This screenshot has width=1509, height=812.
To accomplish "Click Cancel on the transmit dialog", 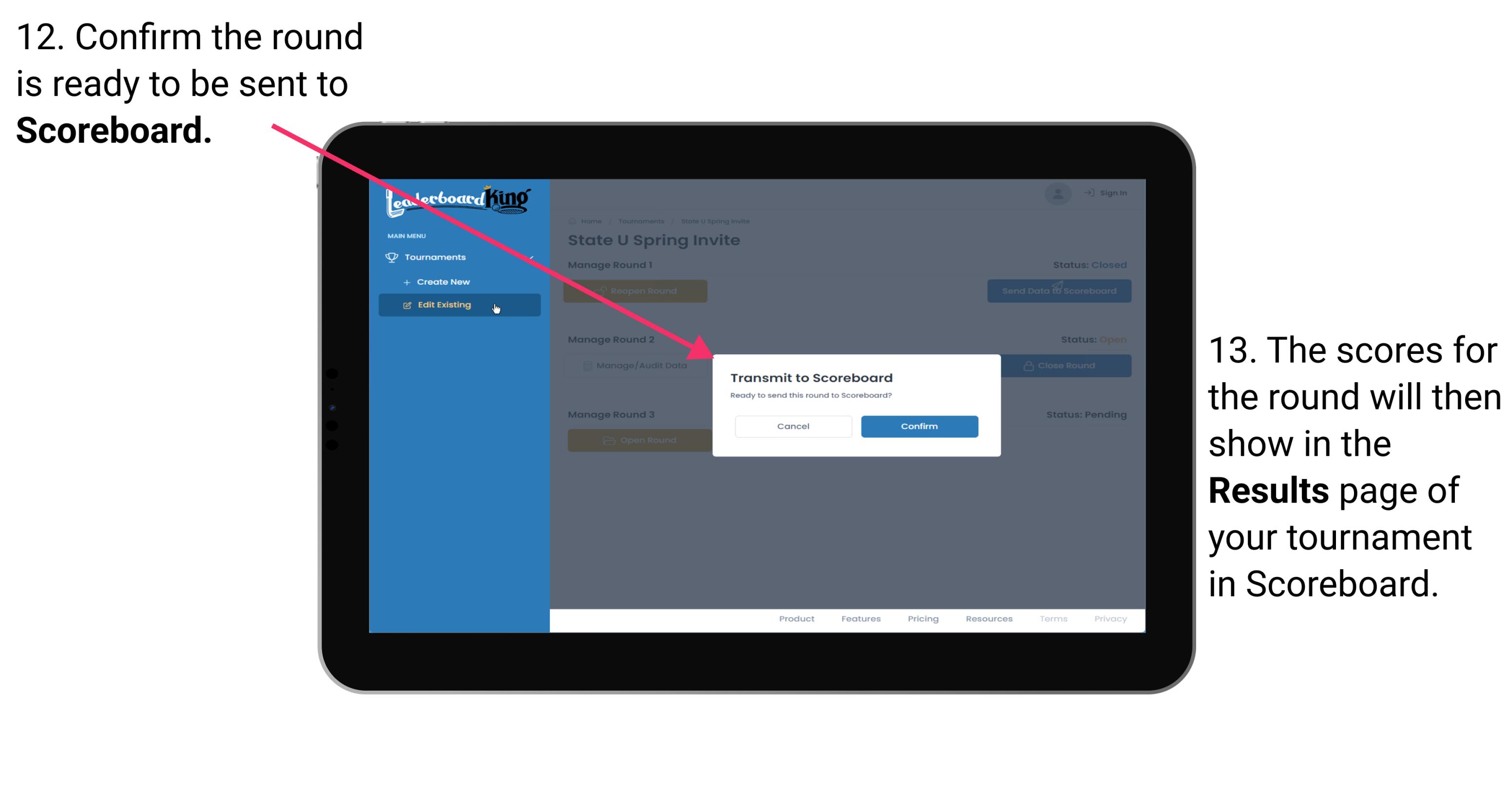I will point(793,425).
